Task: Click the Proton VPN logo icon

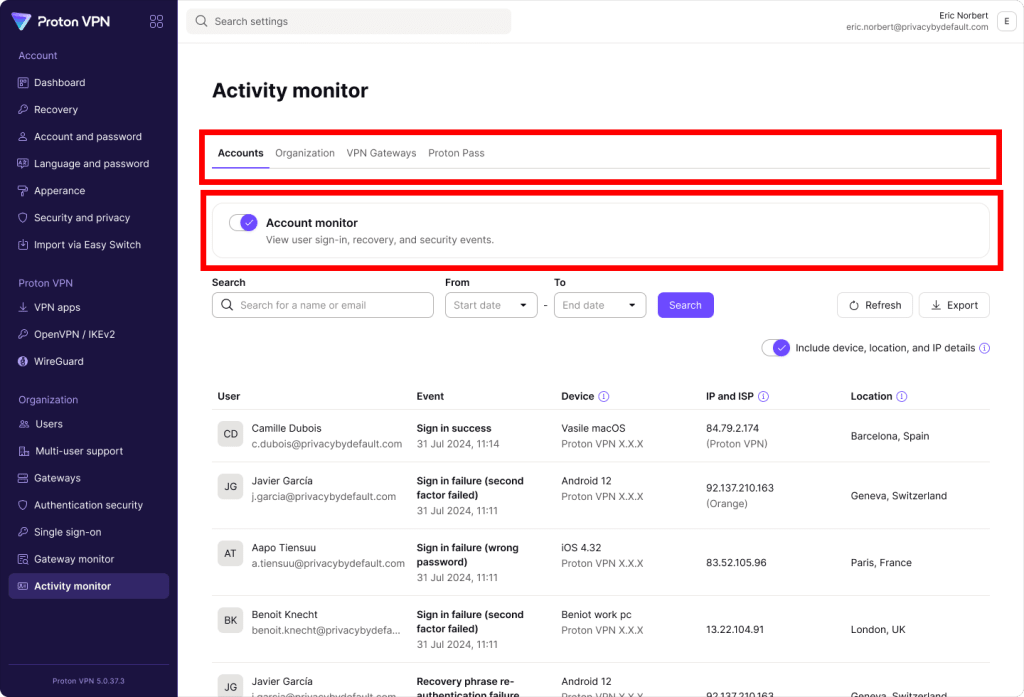Action: click(21, 22)
